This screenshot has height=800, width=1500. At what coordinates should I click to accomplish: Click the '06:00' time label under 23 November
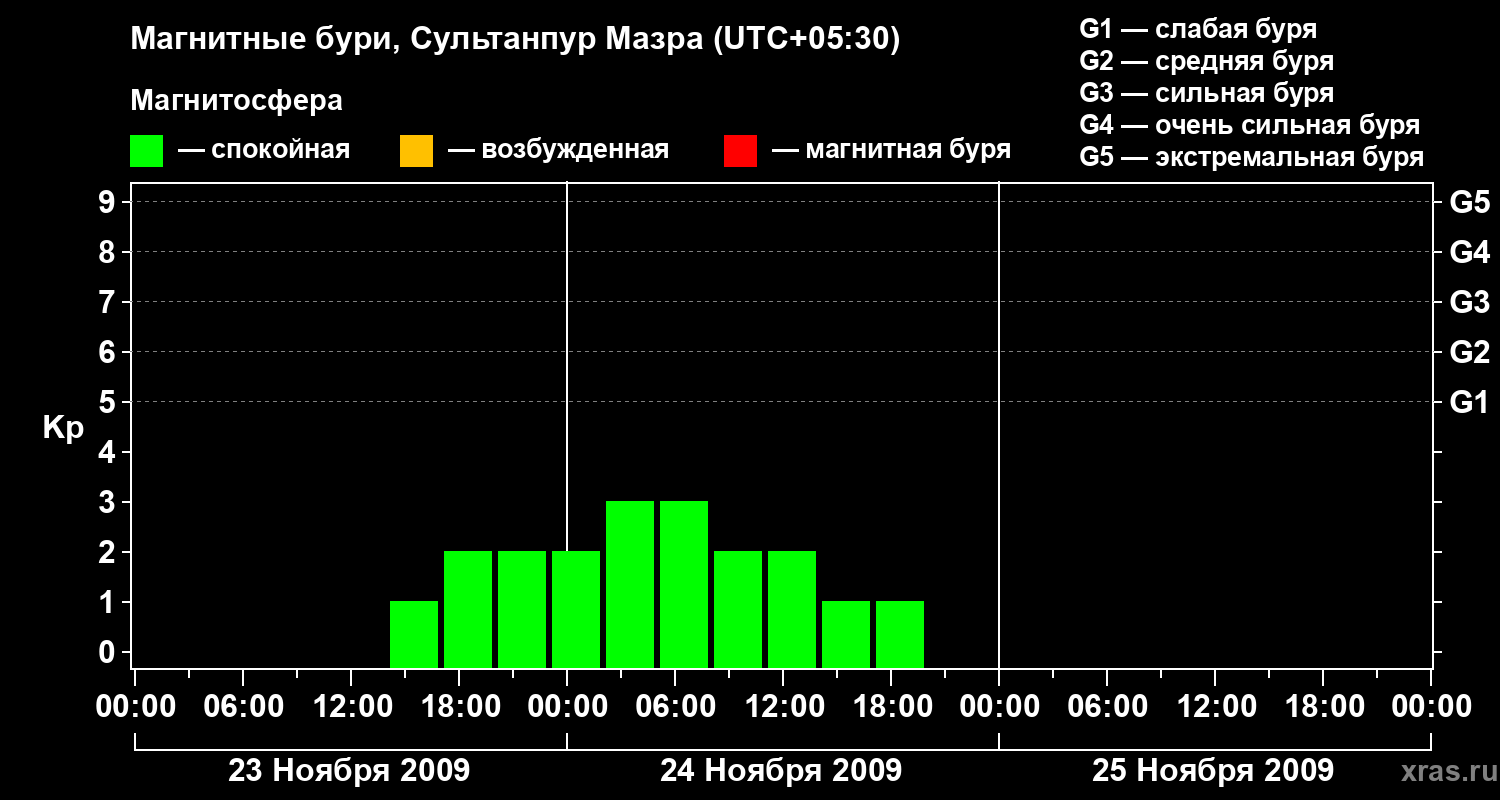(x=245, y=707)
